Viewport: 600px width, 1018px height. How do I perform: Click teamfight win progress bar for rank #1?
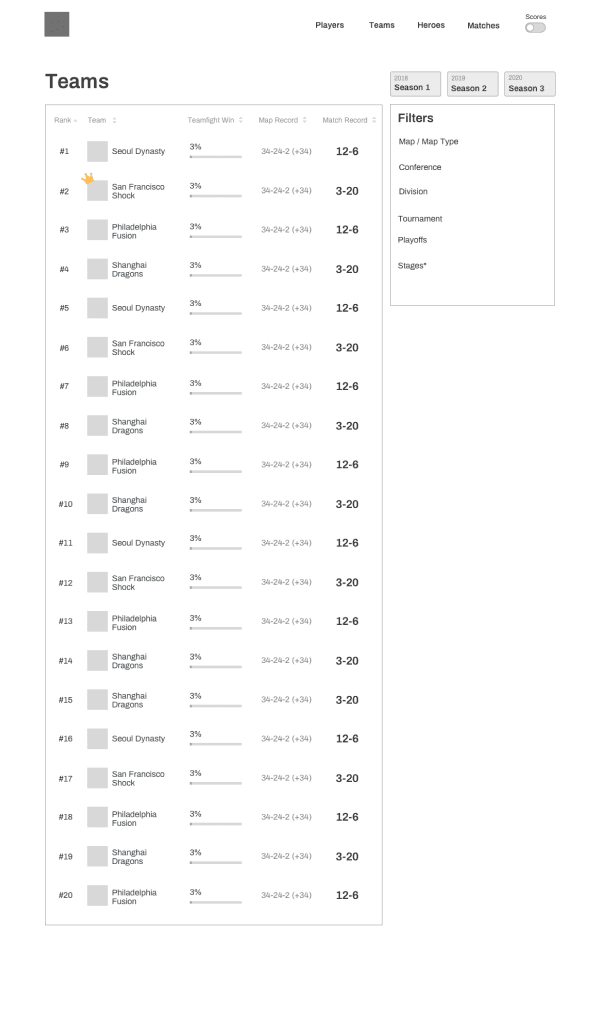point(216,157)
